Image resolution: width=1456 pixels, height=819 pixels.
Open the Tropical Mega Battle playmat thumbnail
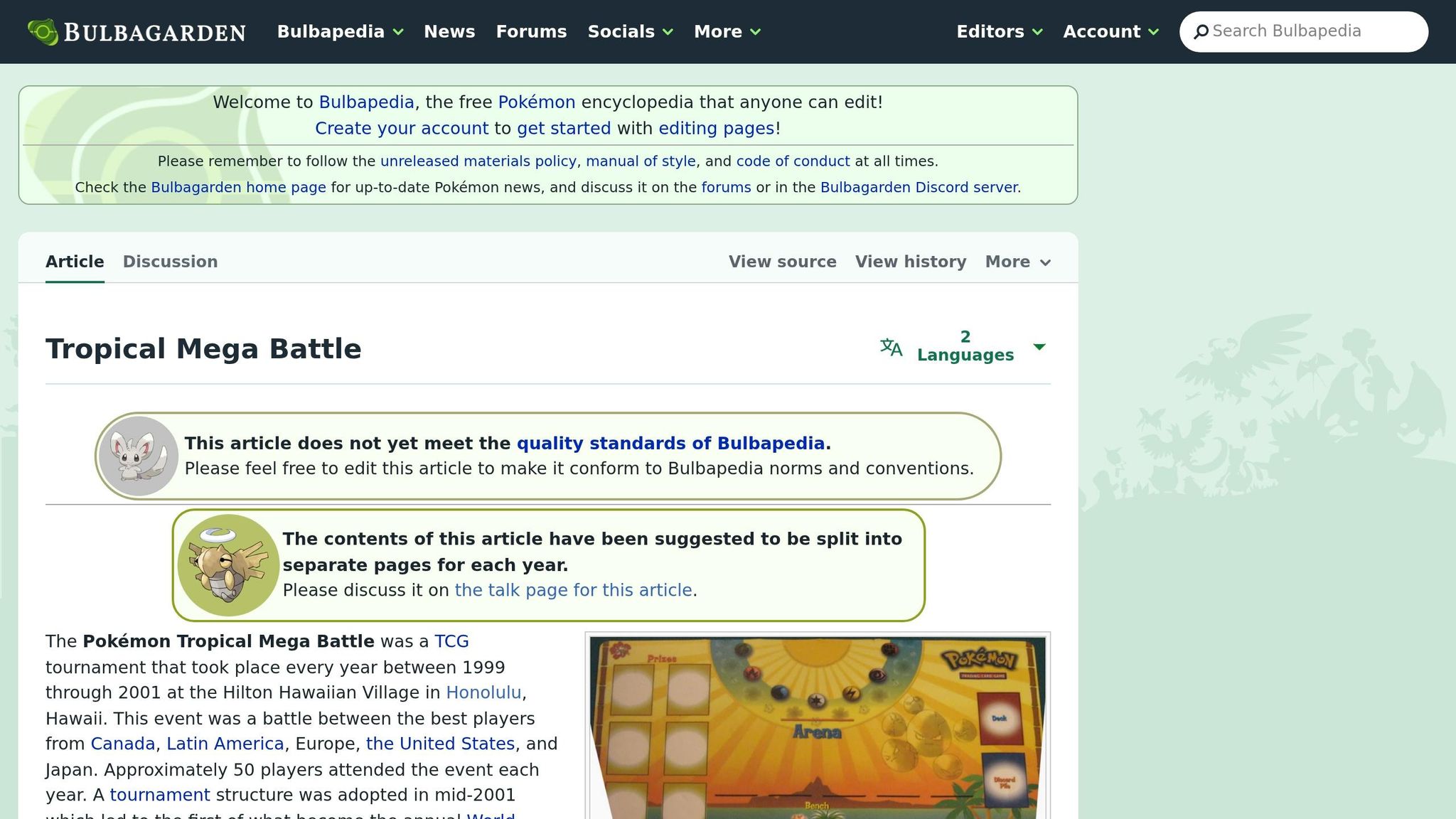tap(818, 727)
